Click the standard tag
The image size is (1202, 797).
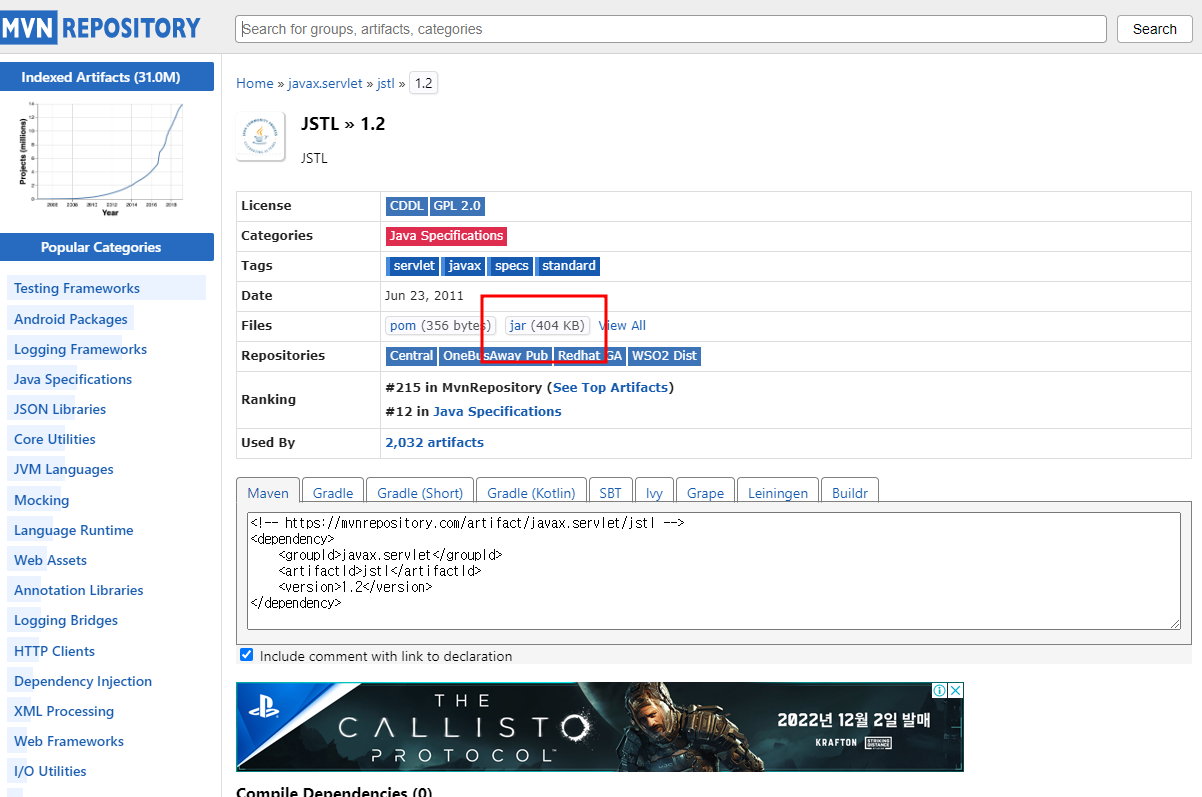[x=568, y=266]
